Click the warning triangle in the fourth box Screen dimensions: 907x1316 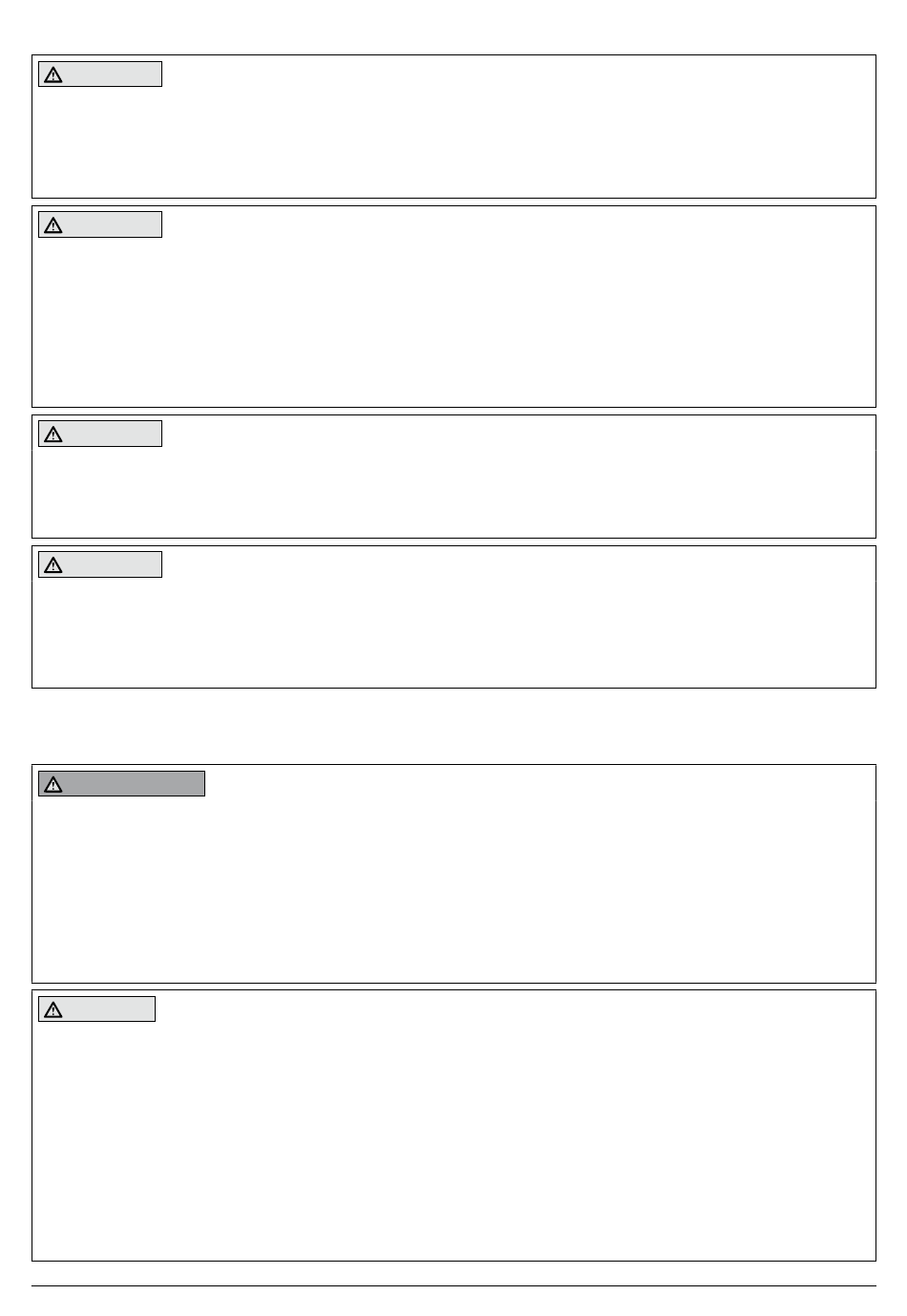[53, 565]
